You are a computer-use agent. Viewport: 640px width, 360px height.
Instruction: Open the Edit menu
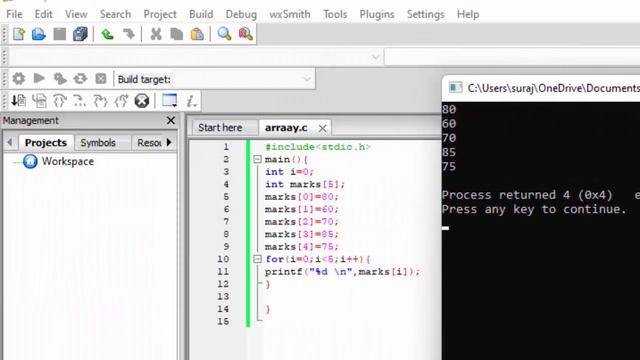43,14
